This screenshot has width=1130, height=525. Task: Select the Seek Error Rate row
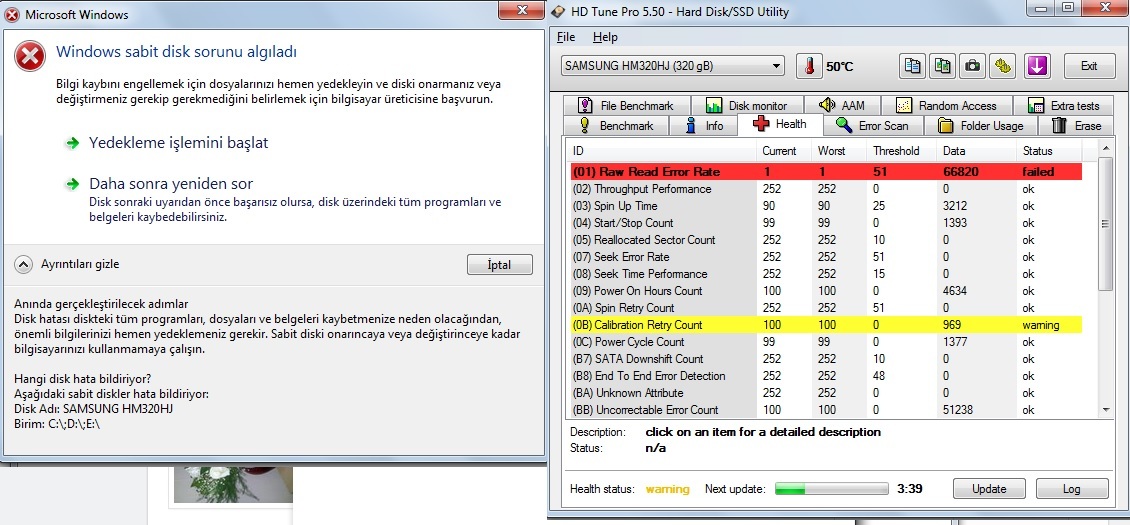[826, 257]
